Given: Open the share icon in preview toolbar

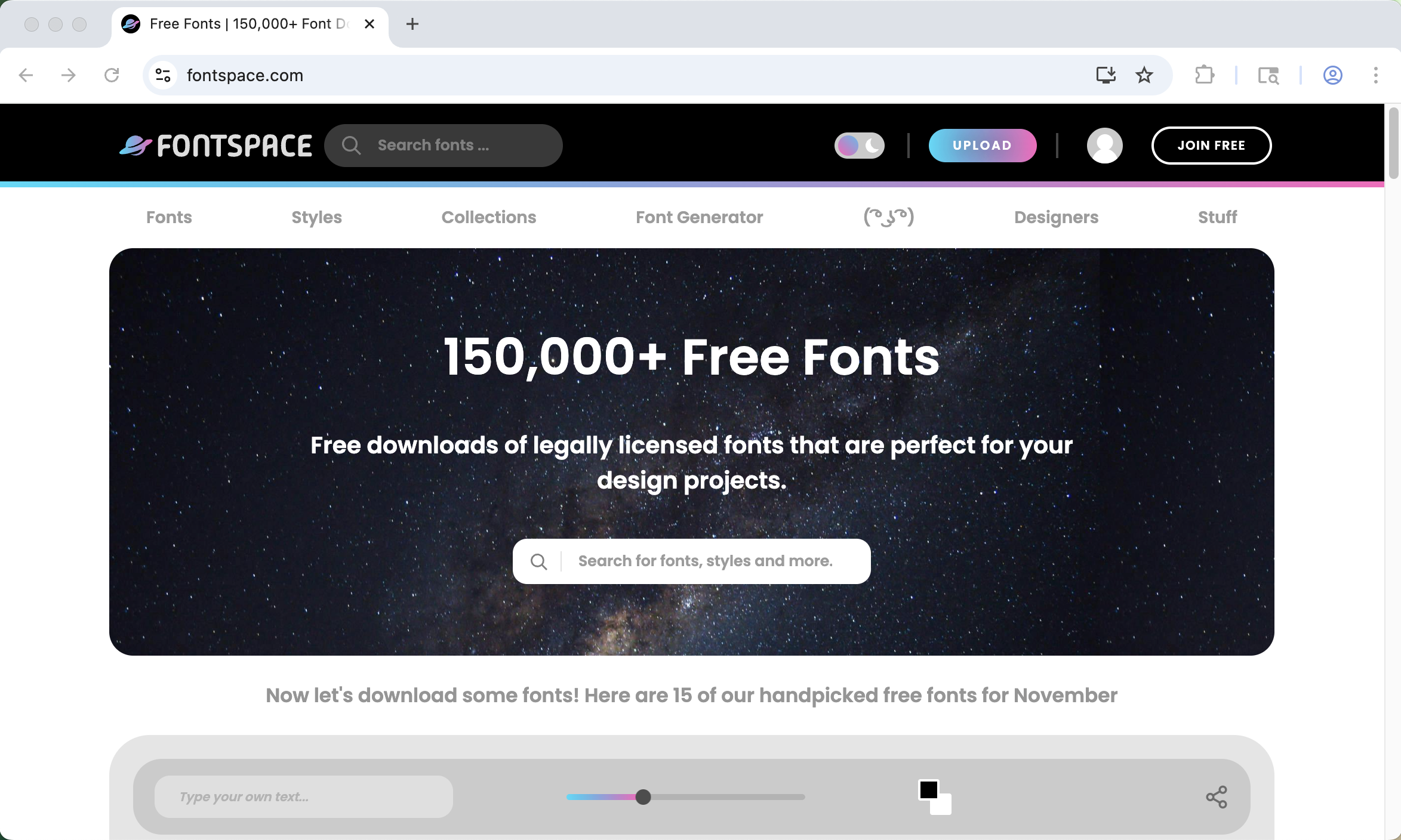Looking at the screenshot, I should coord(1216,797).
